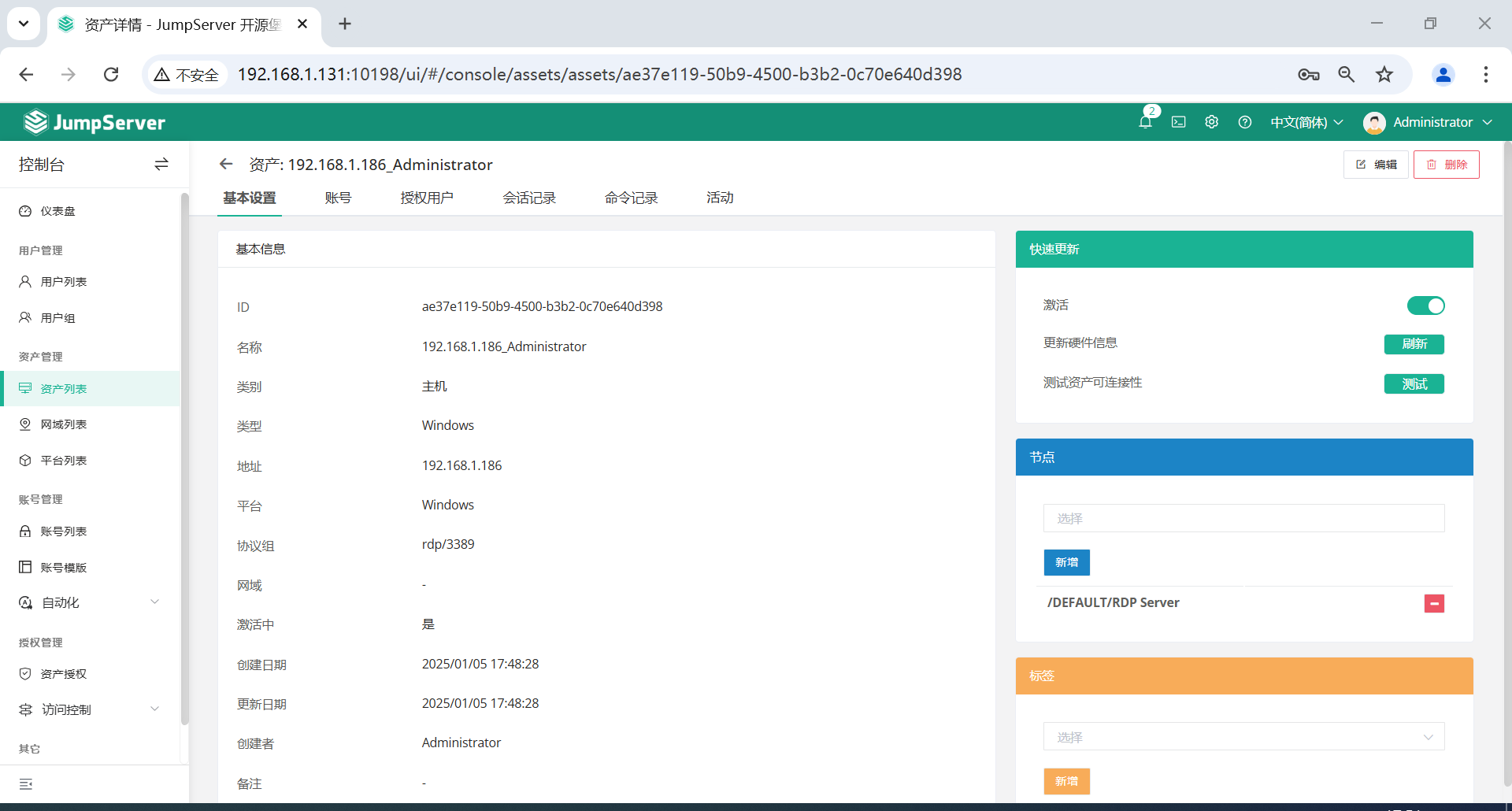Click the orange 新增 button under 标签
Viewport: 1512px width, 811px height.
point(1067,781)
